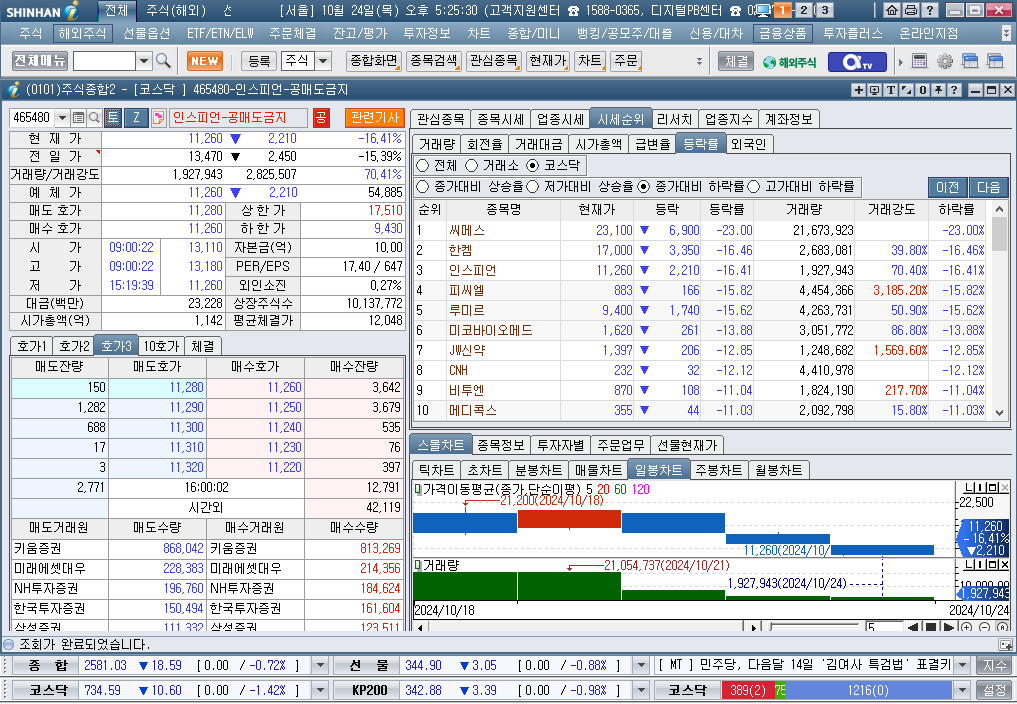The width and height of the screenshot is (1017, 704).
Task: Select the 거래소 market radio button
Action: 472,165
